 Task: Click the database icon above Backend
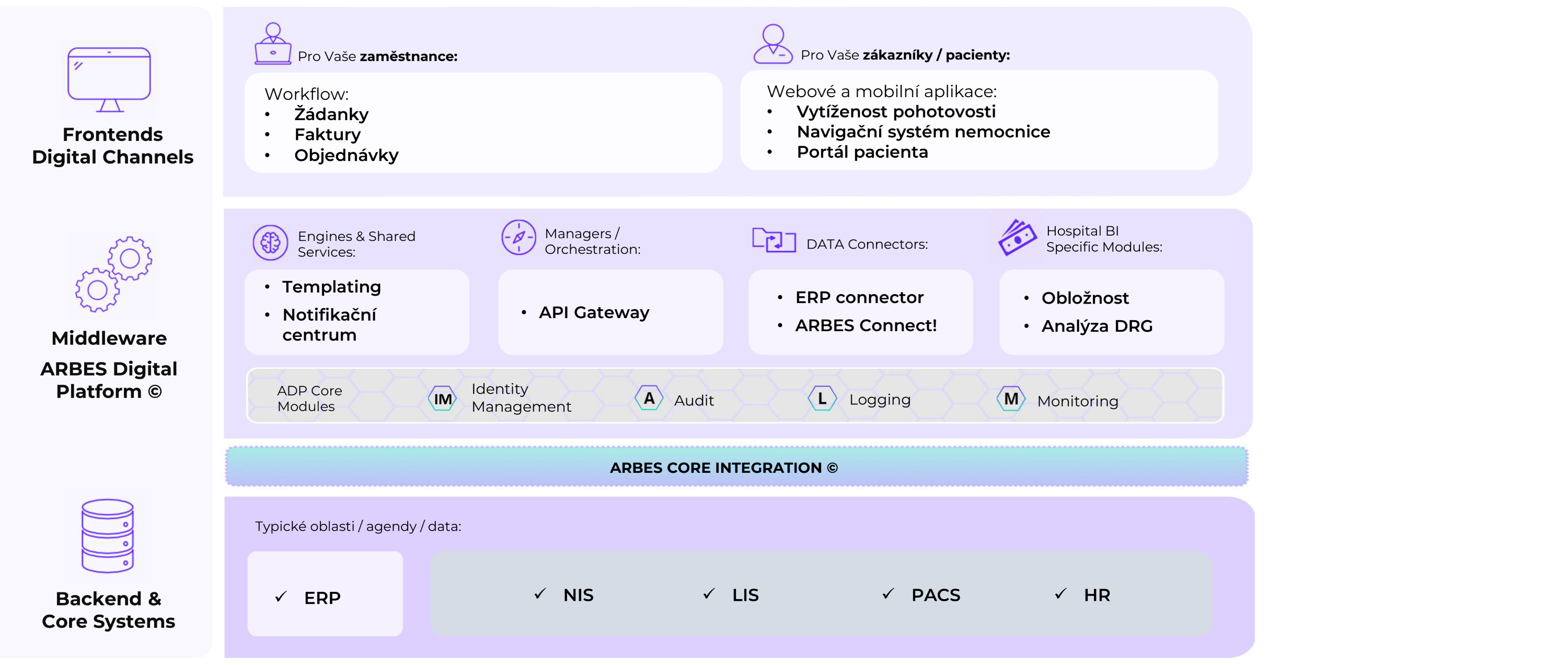tap(108, 535)
